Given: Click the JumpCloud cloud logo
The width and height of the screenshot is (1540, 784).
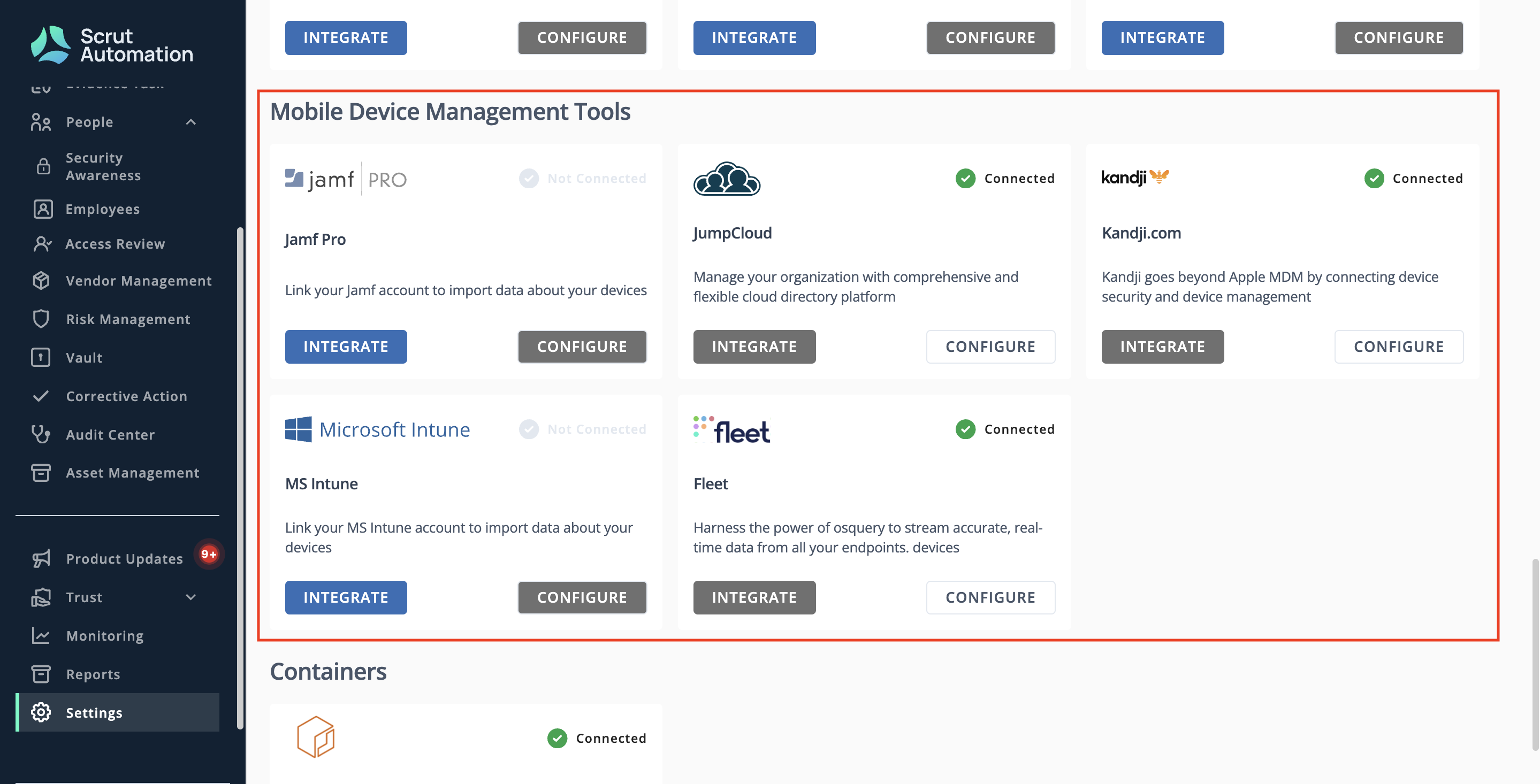Looking at the screenshot, I should pyautogui.click(x=726, y=179).
